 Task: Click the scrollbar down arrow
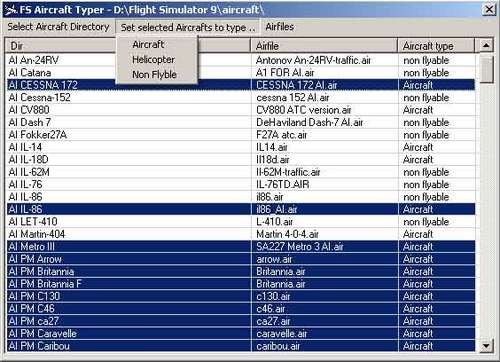(x=486, y=346)
